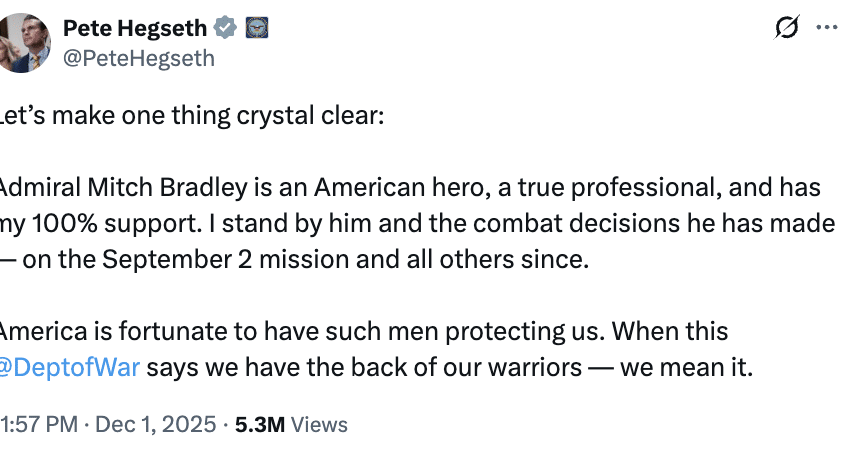Click the Grok explain-post icon

point(787,28)
